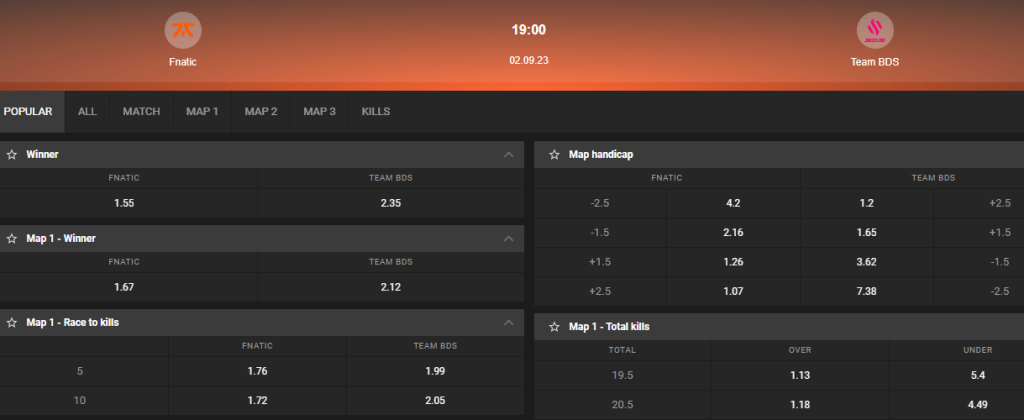Bet on Fnatic to win at 1.55
The height and width of the screenshot is (420, 1024).
click(129, 203)
